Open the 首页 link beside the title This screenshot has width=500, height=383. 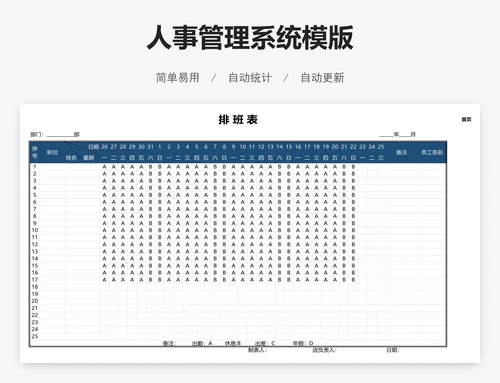pyautogui.click(x=466, y=119)
